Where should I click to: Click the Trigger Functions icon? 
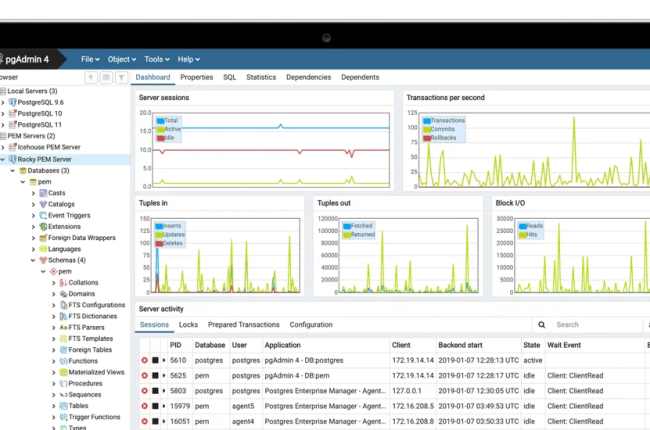click(63, 417)
